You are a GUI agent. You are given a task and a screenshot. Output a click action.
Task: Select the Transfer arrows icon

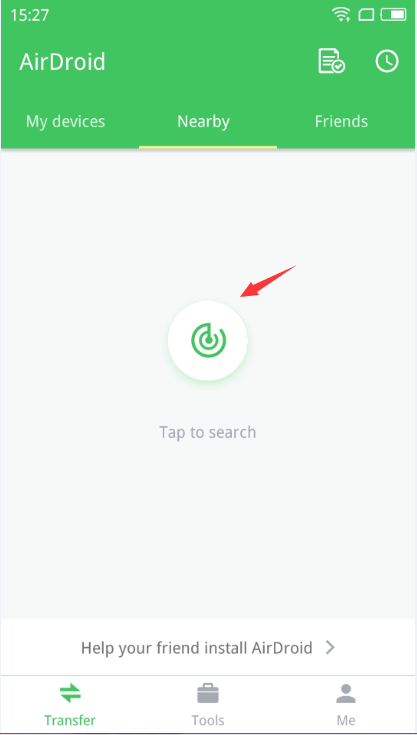70,693
